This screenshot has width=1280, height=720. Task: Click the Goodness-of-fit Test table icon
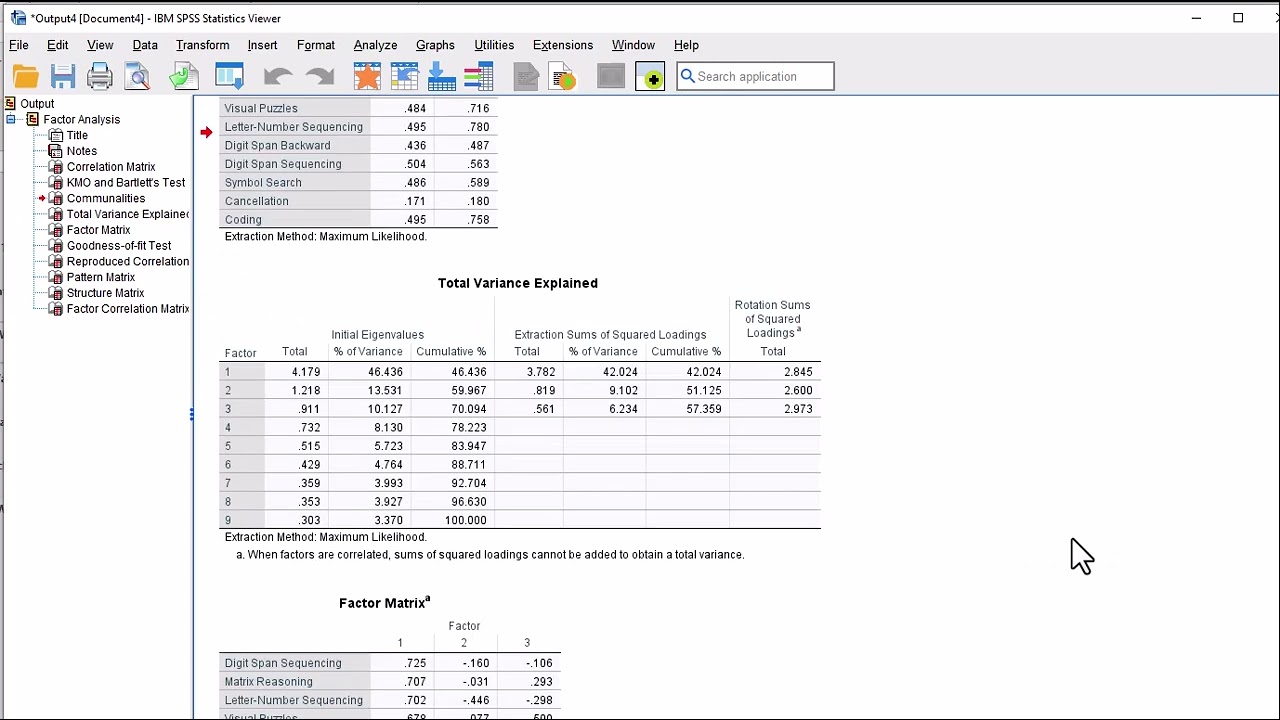[x=56, y=245]
